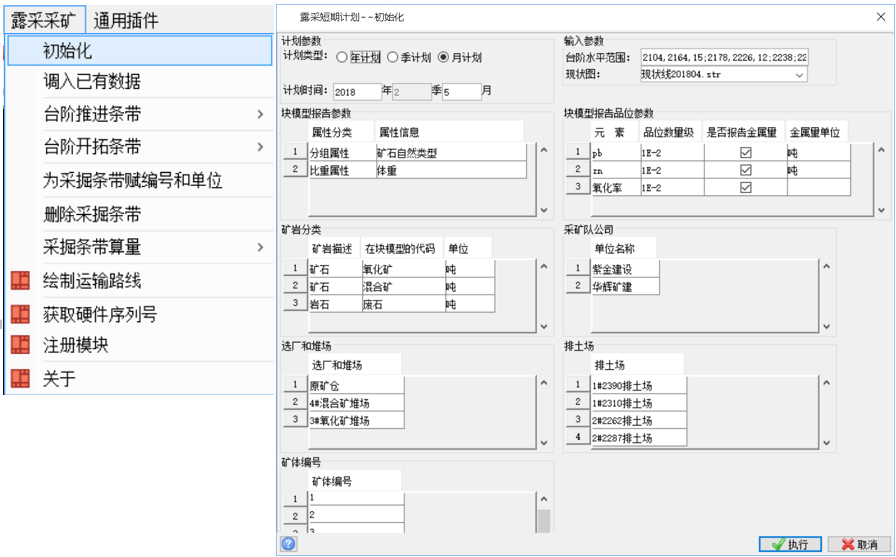Click the icon next to 获取硬件序列号
This screenshot has width=896, height=557.
pos(20,314)
